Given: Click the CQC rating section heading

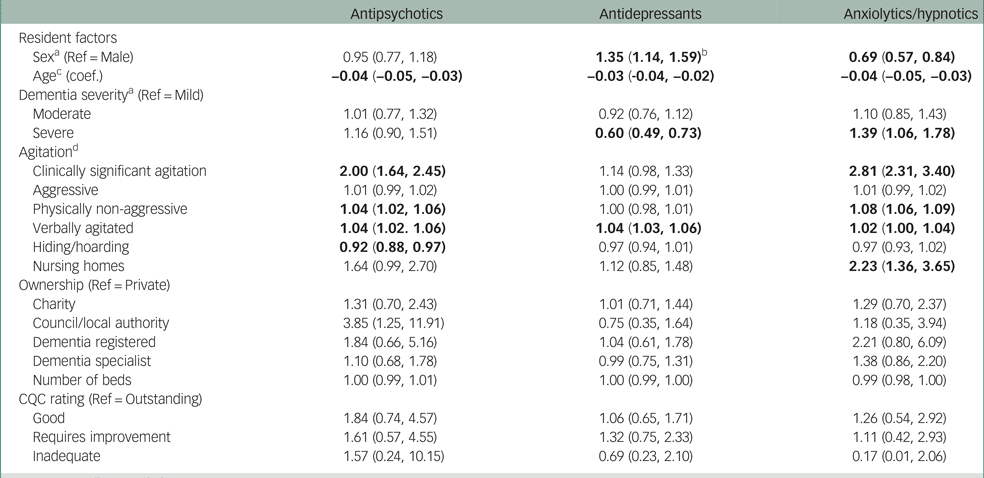Looking at the screenshot, I should [x=112, y=399].
